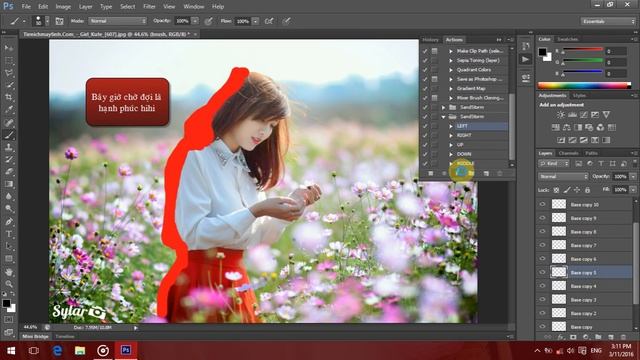Image resolution: width=640 pixels, height=360 pixels.
Task: Delete the selected action with trash icon
Action: point(500,173)
